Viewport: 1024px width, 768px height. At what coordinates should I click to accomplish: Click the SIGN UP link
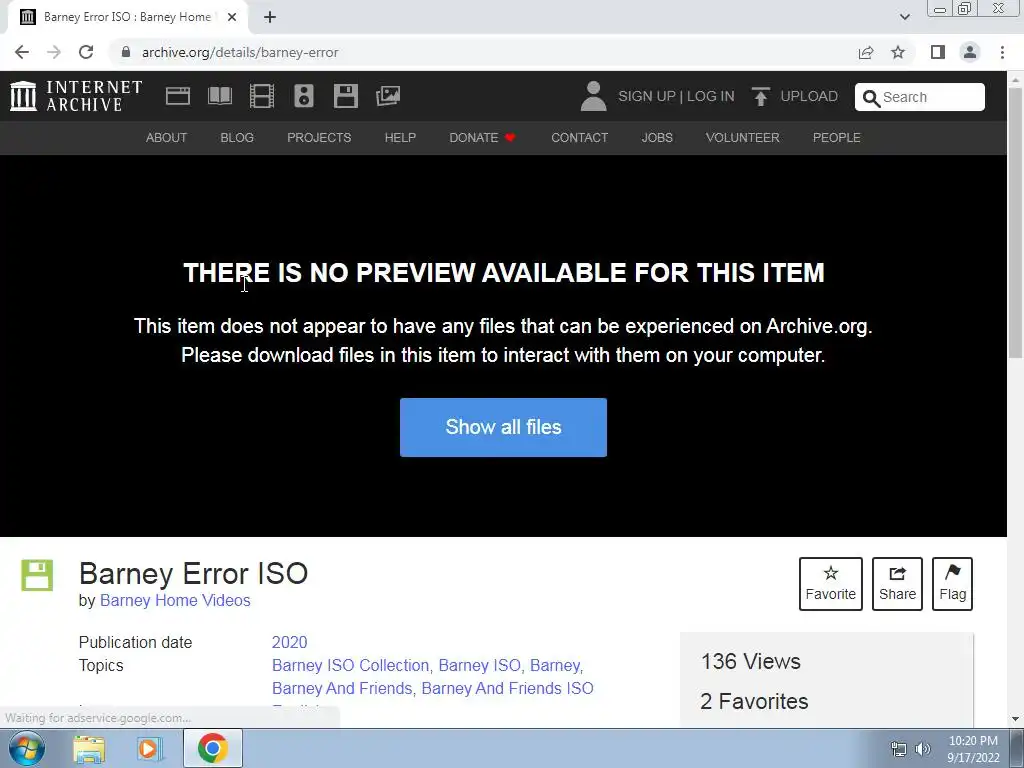point(647,96)
